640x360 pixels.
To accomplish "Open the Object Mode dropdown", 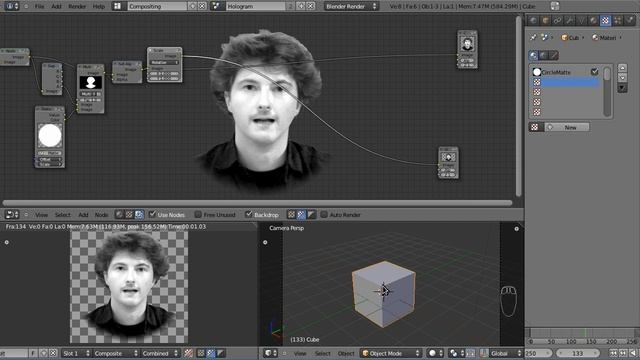I will [x=391, y=353].
